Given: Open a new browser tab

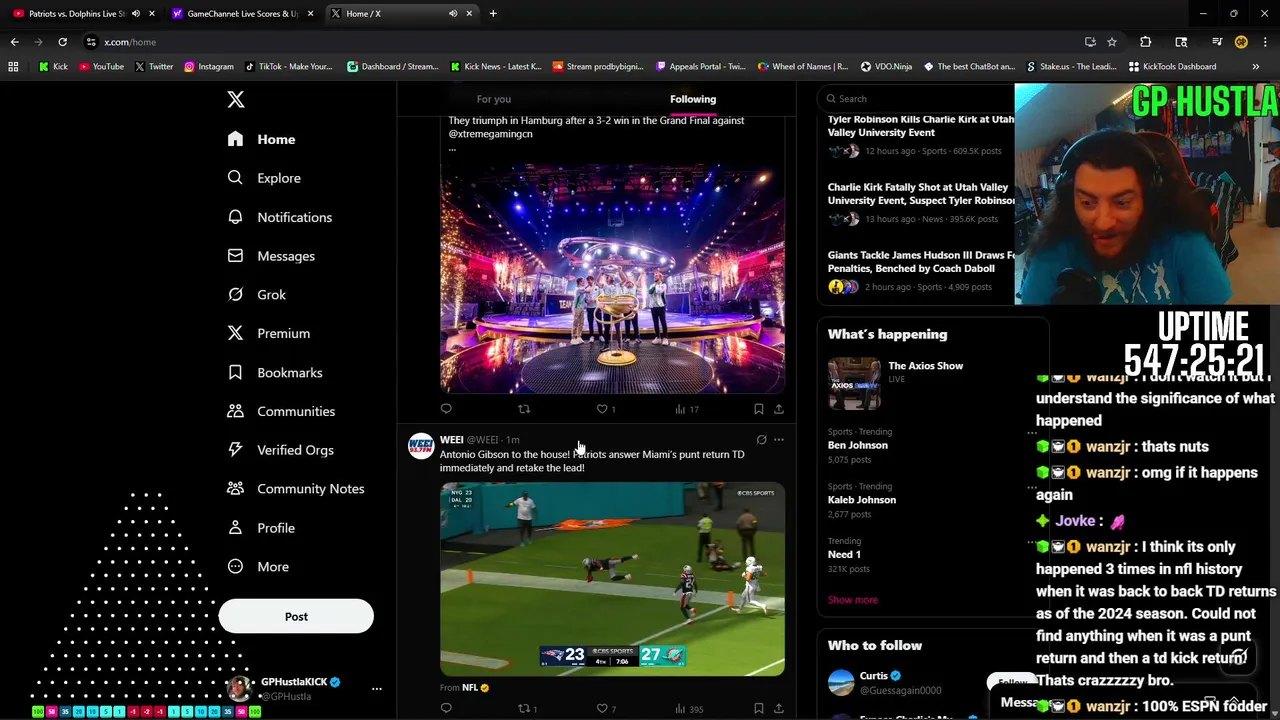Looking at the screenshot, I should (493, 14).
